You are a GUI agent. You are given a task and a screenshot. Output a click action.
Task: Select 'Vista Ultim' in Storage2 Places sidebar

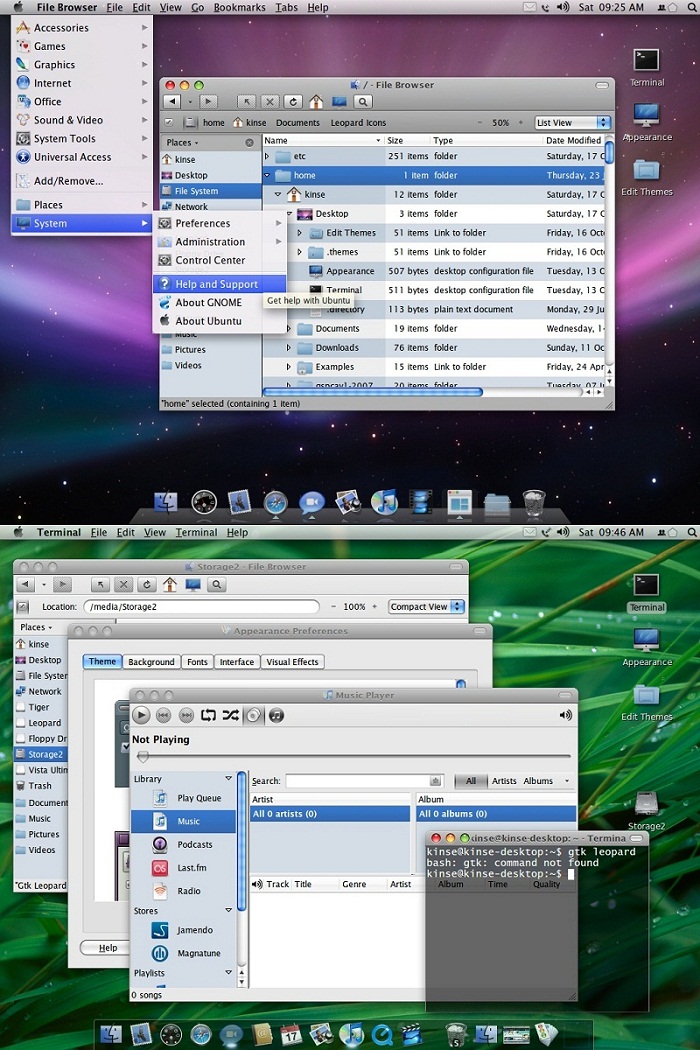click(41, 770)
